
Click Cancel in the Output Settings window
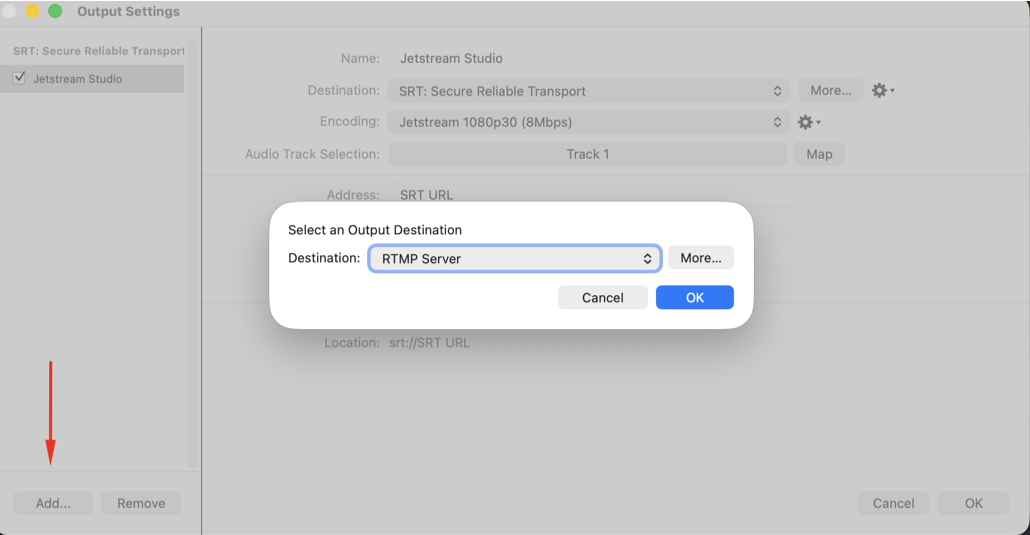click(893, 503)
